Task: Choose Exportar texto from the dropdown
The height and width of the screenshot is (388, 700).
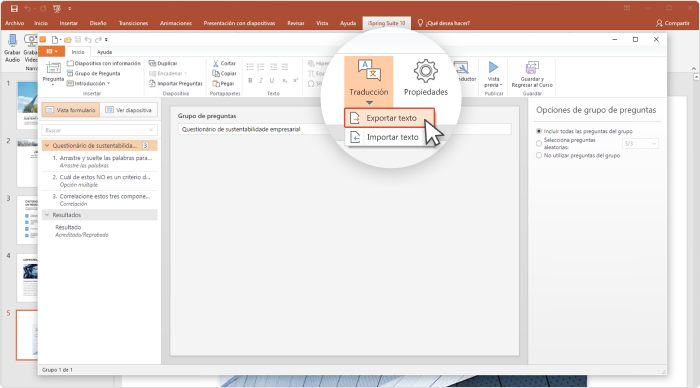Action: 389,118
